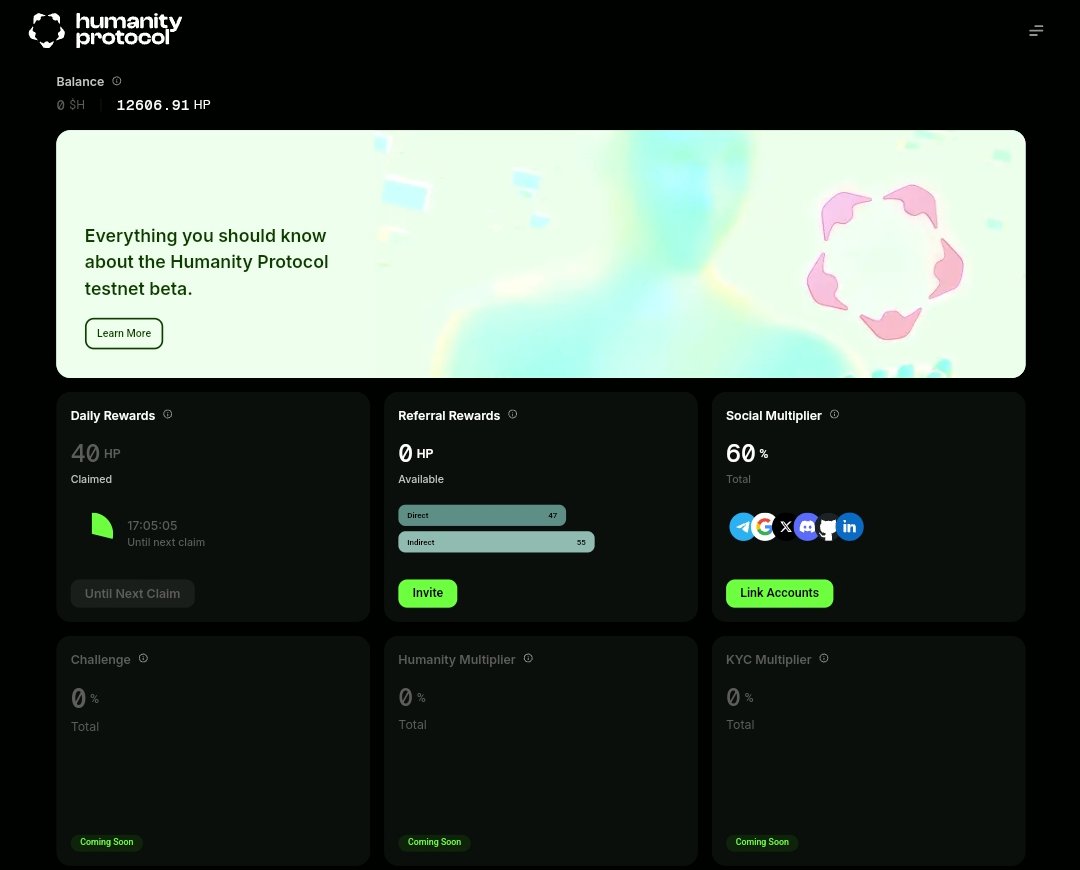Click the Social Multiplier info tooltip

(x=834, y=414)
